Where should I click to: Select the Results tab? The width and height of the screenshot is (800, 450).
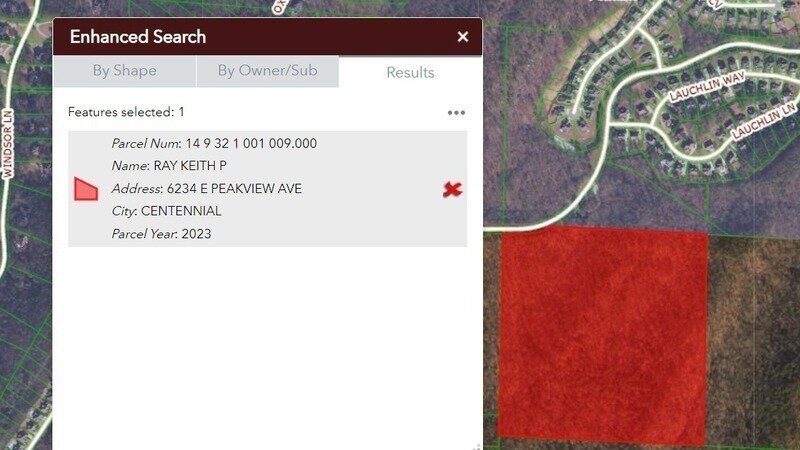(410, 72)
